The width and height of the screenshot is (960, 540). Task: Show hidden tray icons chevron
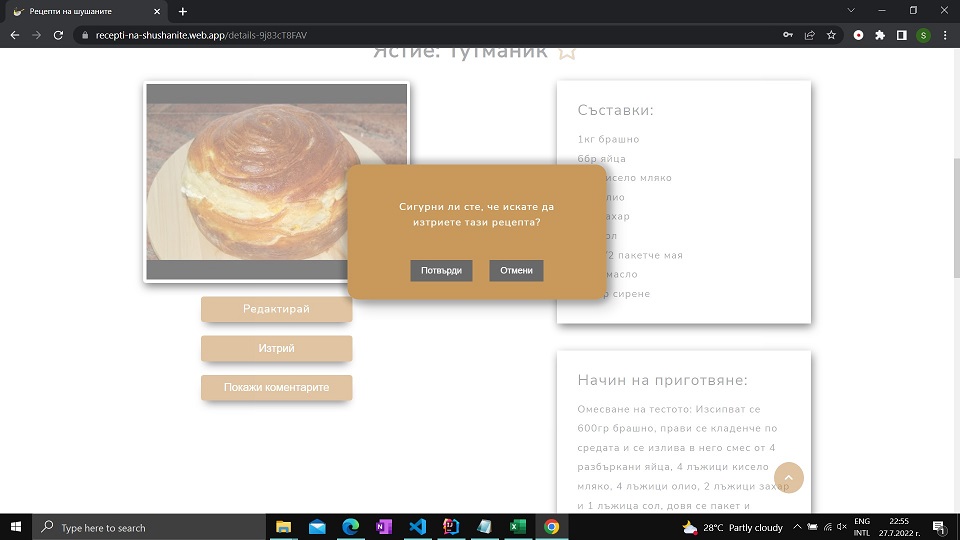click(x=797, y=527)
